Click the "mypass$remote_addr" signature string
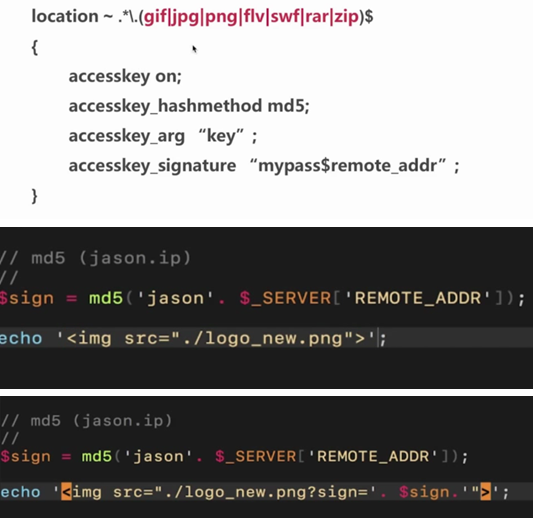 tap(348, 166)
